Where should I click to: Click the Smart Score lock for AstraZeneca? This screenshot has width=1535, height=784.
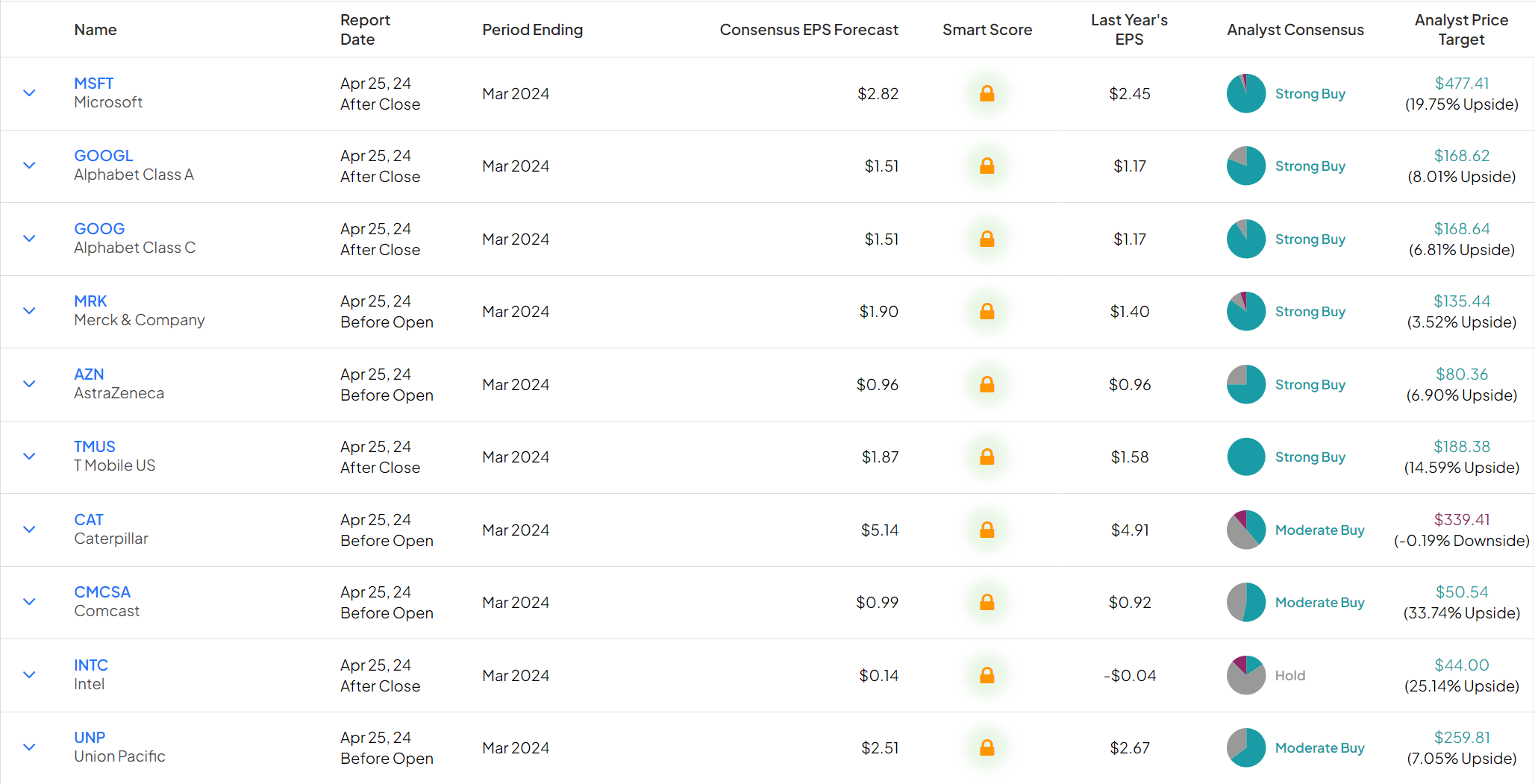[x=987, y=384]
